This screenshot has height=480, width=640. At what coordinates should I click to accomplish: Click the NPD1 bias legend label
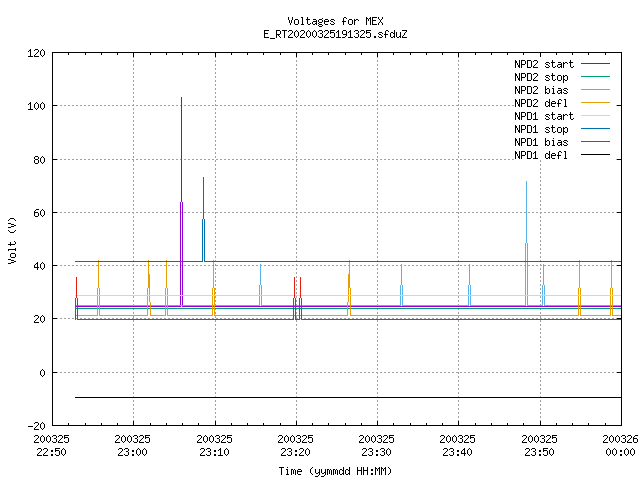pyautogui.click(x=541, y=142)
